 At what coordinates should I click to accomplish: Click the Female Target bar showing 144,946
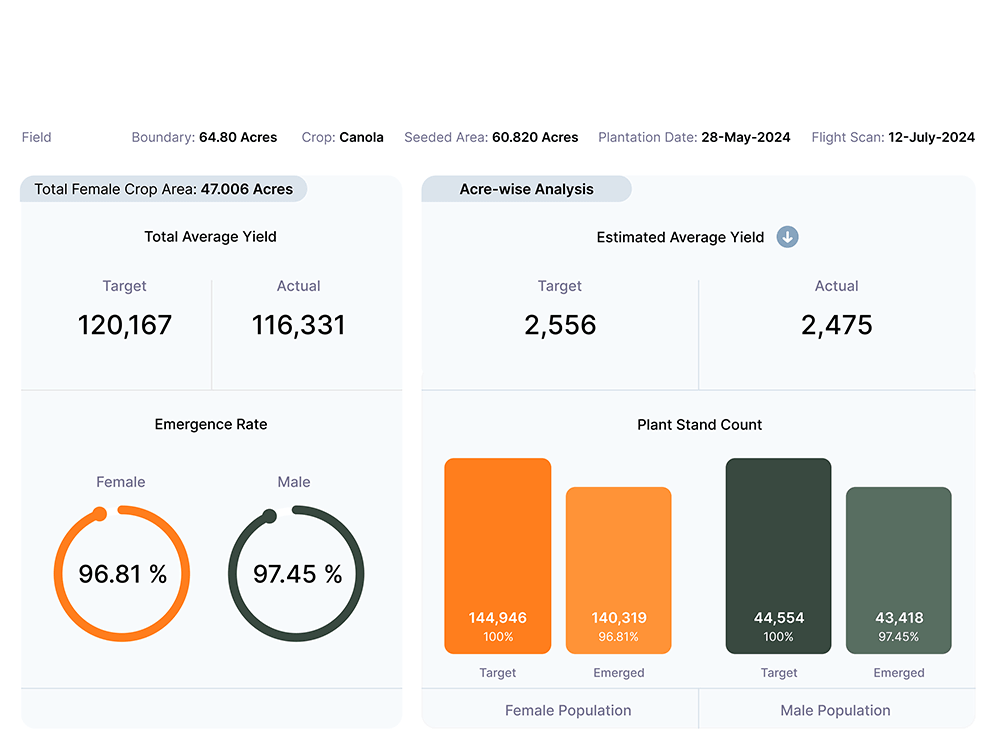[x=498, y=555]
